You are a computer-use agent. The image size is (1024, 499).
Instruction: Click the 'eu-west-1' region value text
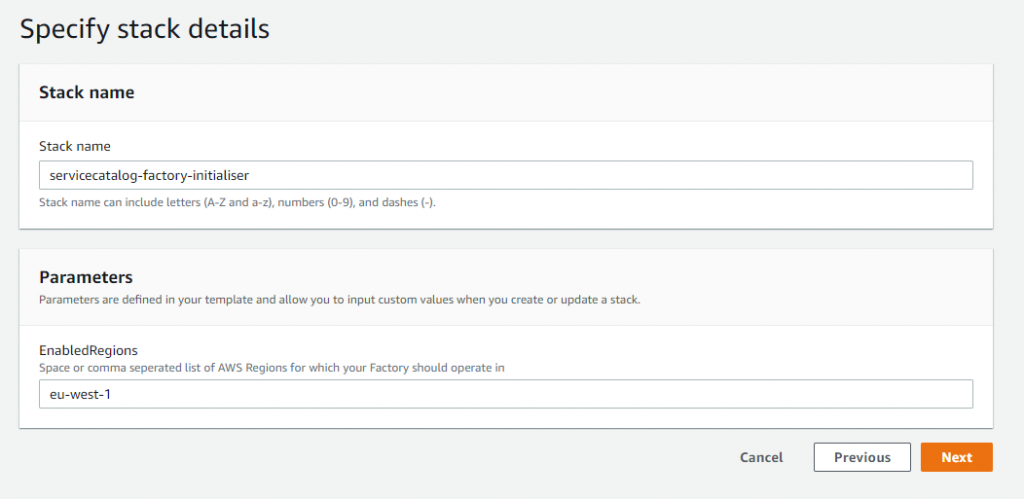76,394
